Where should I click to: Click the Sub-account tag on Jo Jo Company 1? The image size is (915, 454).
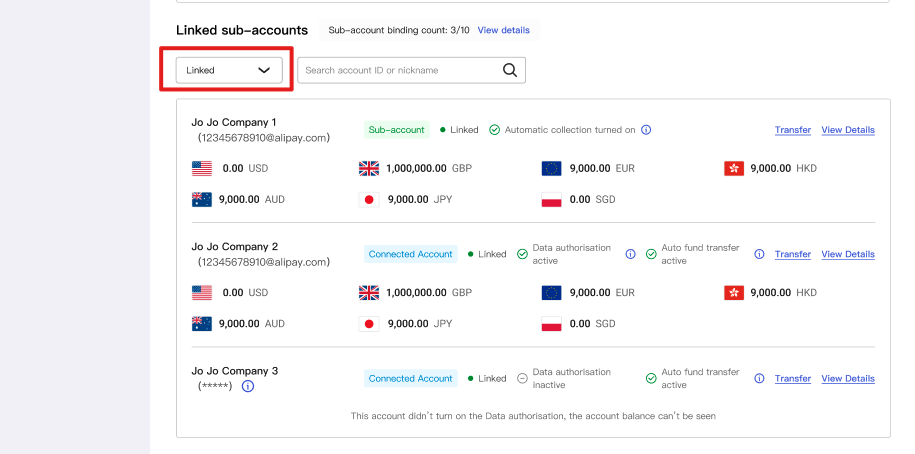point(397,130)
